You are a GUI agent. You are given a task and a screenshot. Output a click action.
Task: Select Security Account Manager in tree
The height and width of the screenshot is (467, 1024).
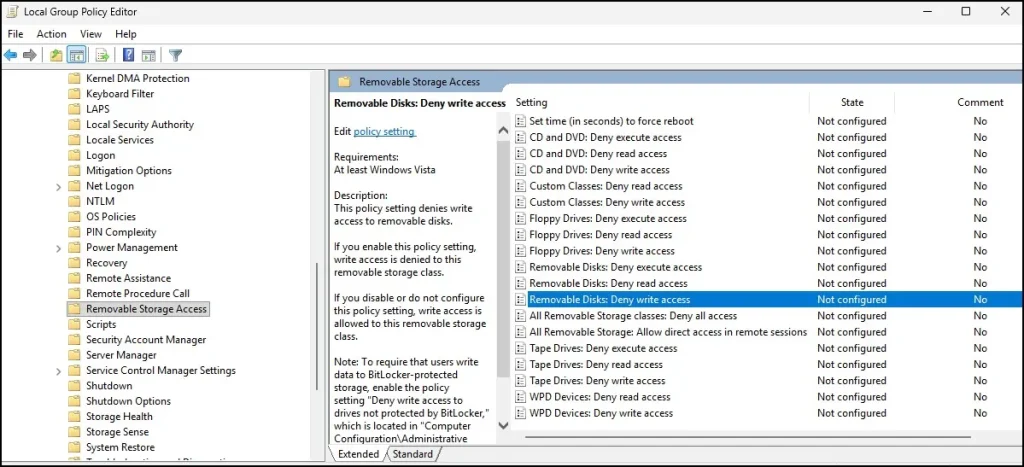click(146, 340)
